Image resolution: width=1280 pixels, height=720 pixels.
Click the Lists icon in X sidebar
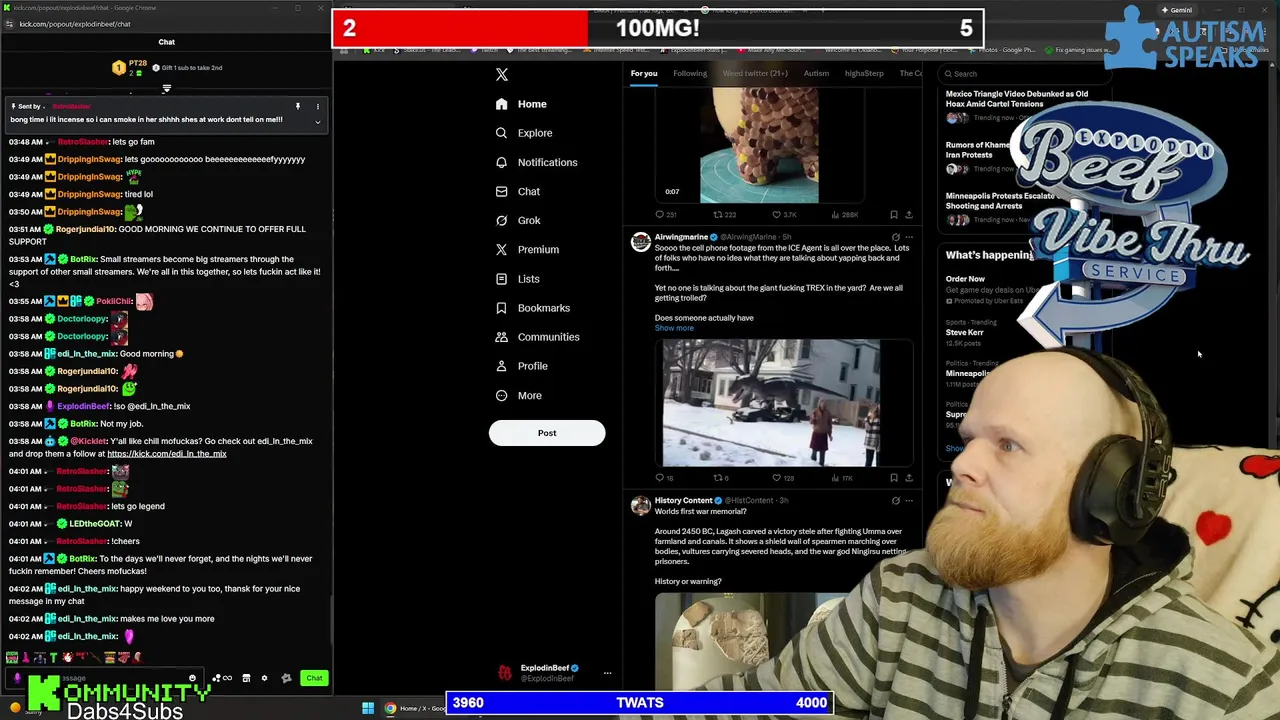coord(501,279)
